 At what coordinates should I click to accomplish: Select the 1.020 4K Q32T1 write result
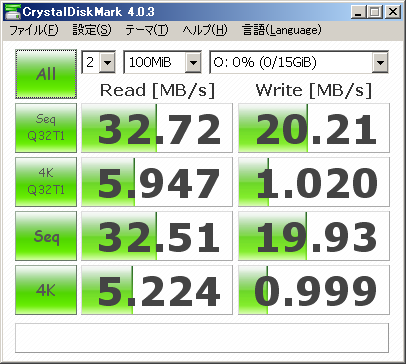point(314,182)
